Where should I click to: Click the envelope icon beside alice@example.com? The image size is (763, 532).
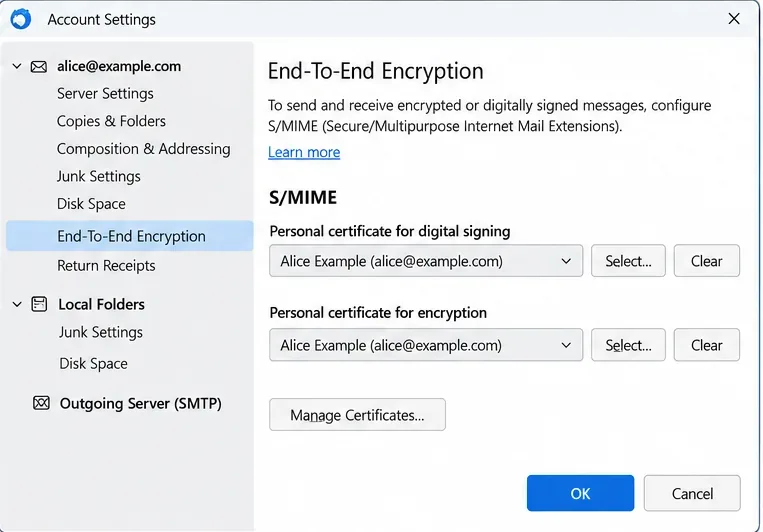[39, 67]
